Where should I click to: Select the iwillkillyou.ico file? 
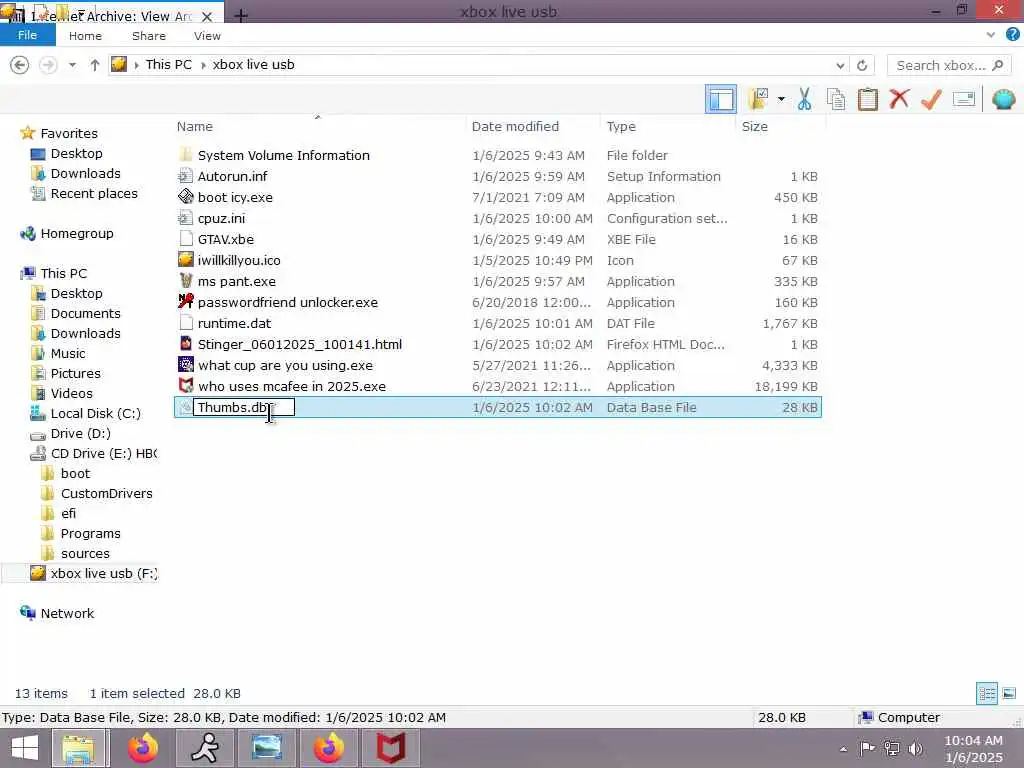pos(239,260)
